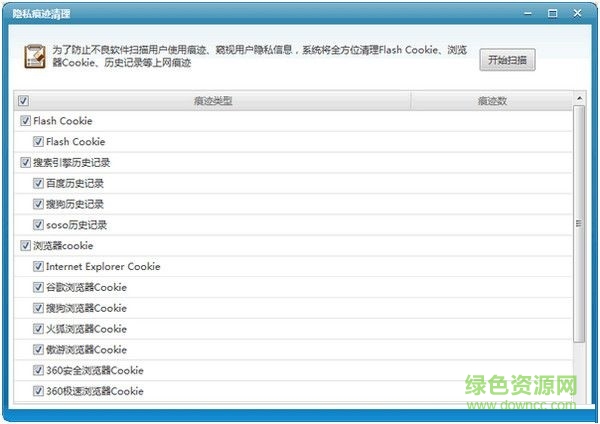Viewport: 600px width, 424px height.
Task: Uncheck soso历史记录 checkbox
Action: pyautogui.click(x=38, y=225)
